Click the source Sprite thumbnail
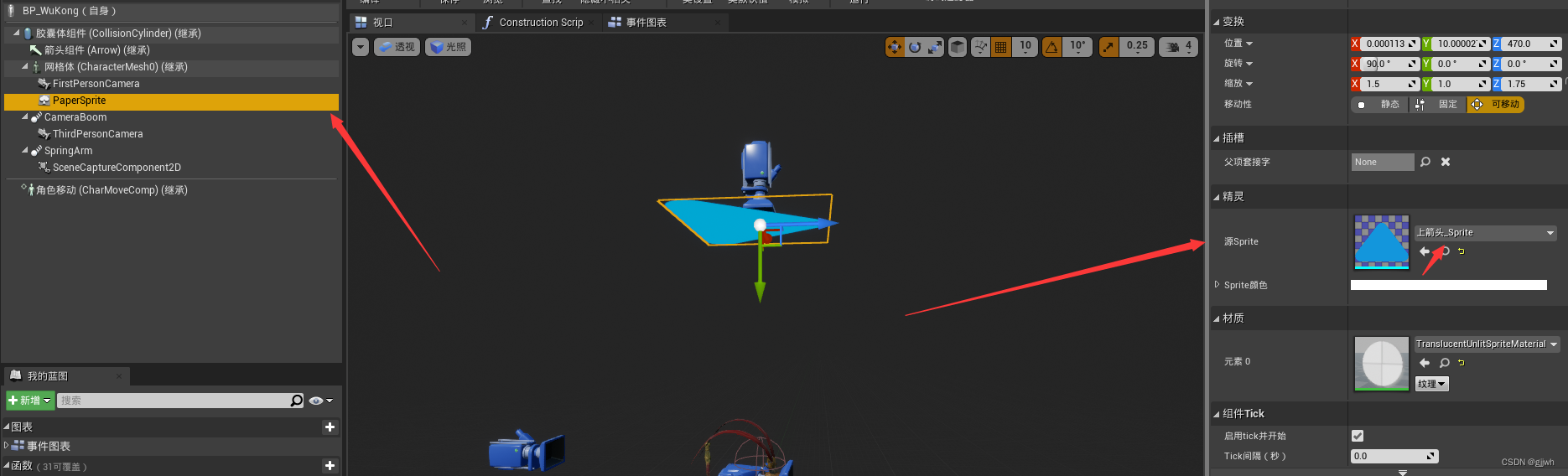1568x476 pixels. 1381,242
